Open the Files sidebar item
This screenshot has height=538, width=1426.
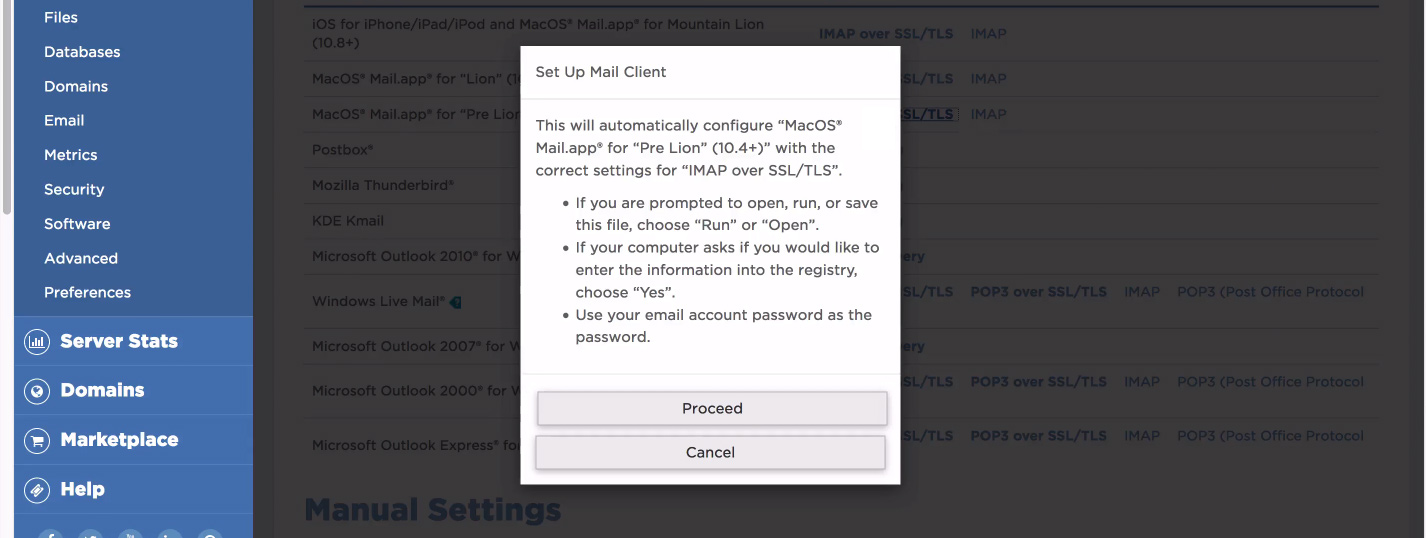pyautogui.click(x=61, y=18)
